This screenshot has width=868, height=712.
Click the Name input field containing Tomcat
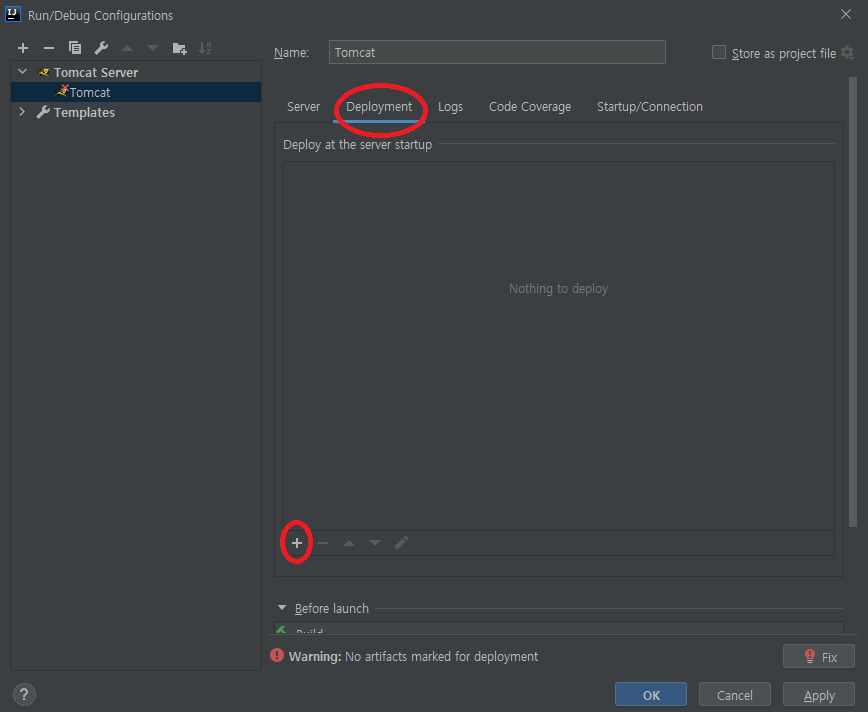(x=497, y=52)
